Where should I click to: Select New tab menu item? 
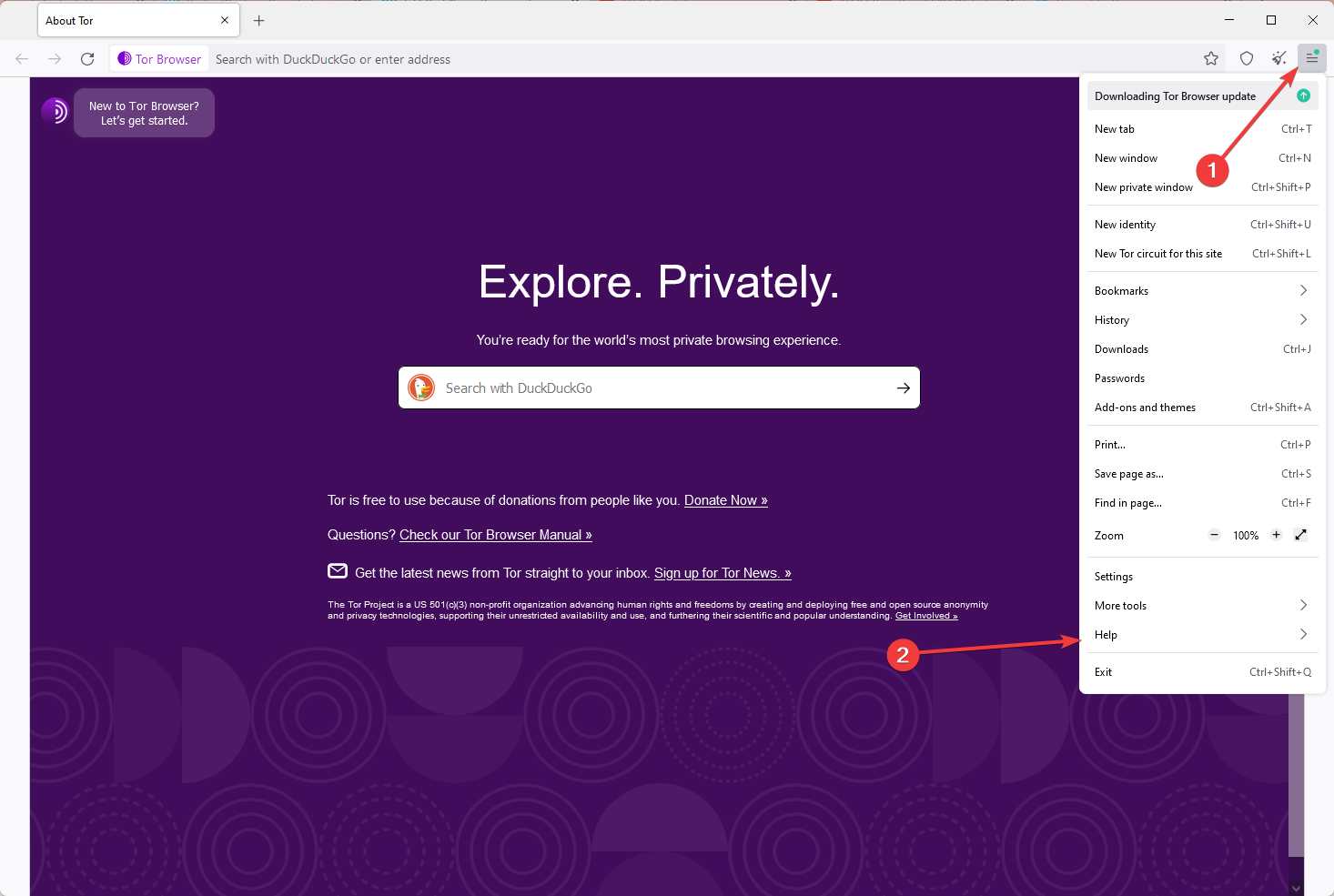point(1202,129)
